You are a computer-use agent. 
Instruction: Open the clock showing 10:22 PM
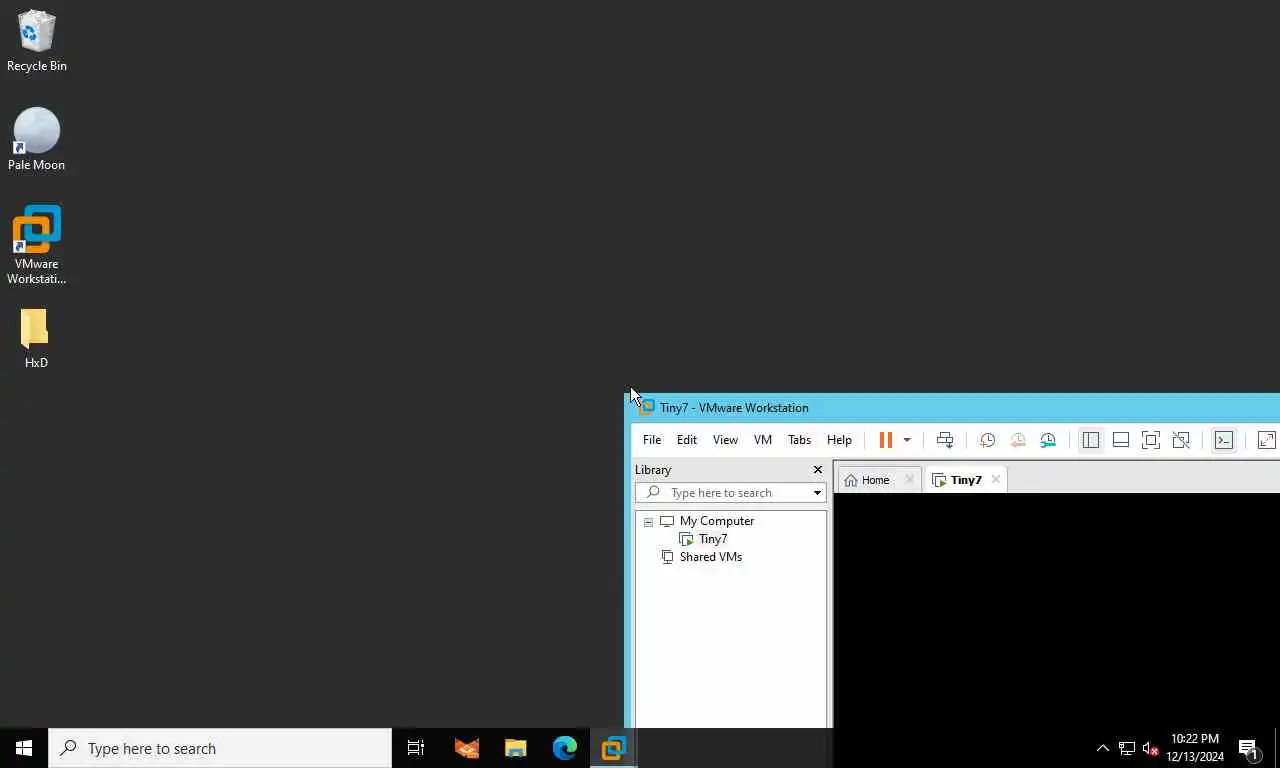[x=1195, y=748]
